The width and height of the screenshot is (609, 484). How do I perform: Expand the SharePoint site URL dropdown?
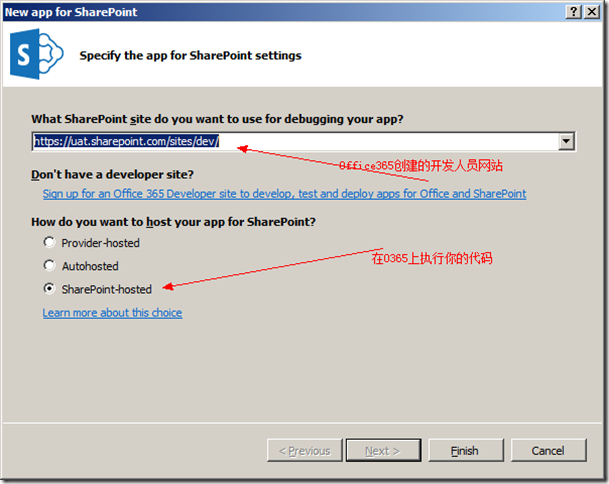pyautogui.click(x=566, y=141)
